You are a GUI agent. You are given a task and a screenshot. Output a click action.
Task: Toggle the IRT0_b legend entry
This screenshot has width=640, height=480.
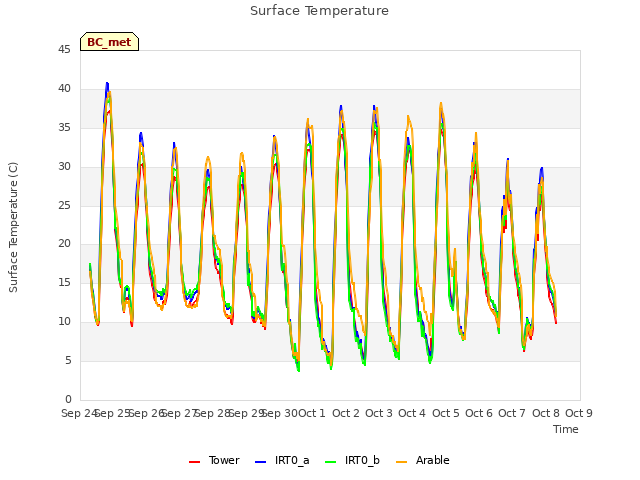pos(352,460)
